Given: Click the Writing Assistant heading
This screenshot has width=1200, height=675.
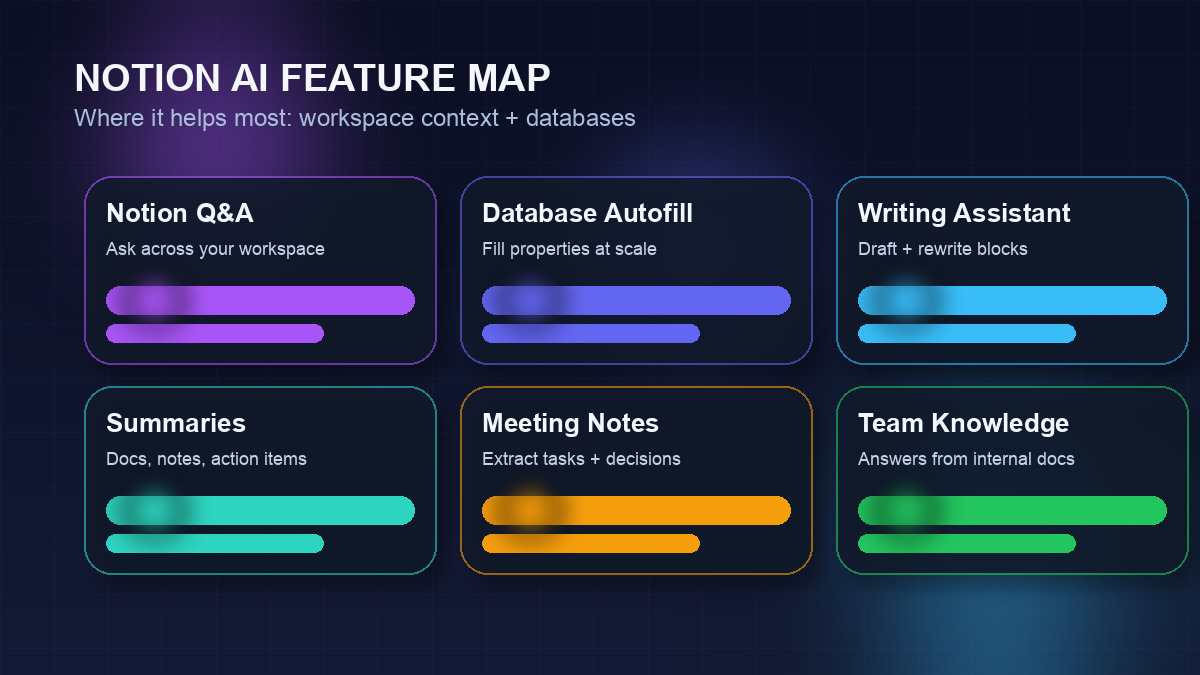Looking at the screenshot, I should tap(964, 213).
